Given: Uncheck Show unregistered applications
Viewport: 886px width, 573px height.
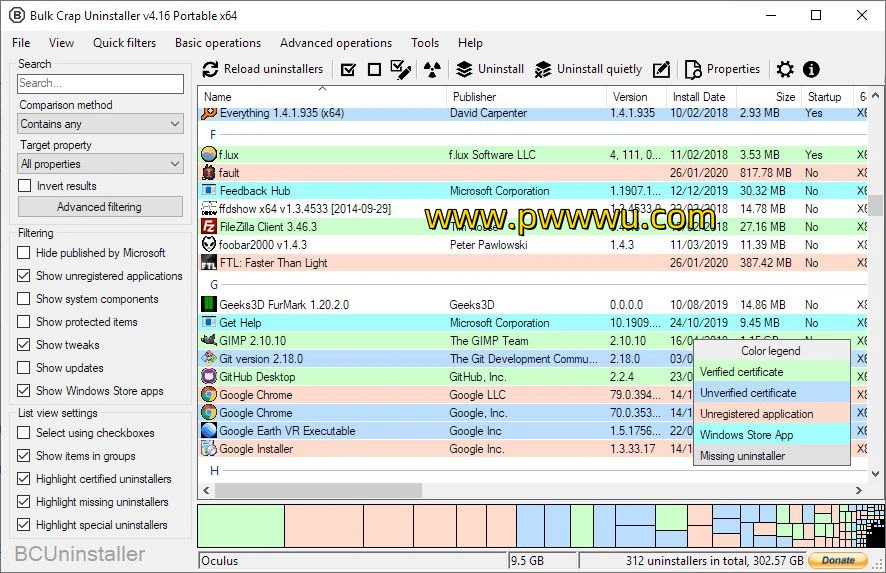Looking at the screenshot, I should coord(24,276).
